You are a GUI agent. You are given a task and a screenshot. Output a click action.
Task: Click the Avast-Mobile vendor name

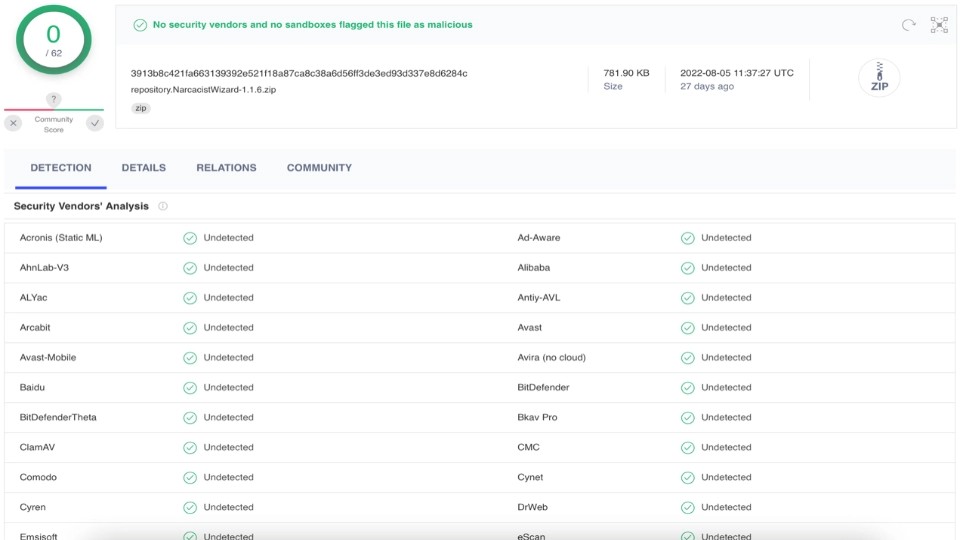point(48,358)
